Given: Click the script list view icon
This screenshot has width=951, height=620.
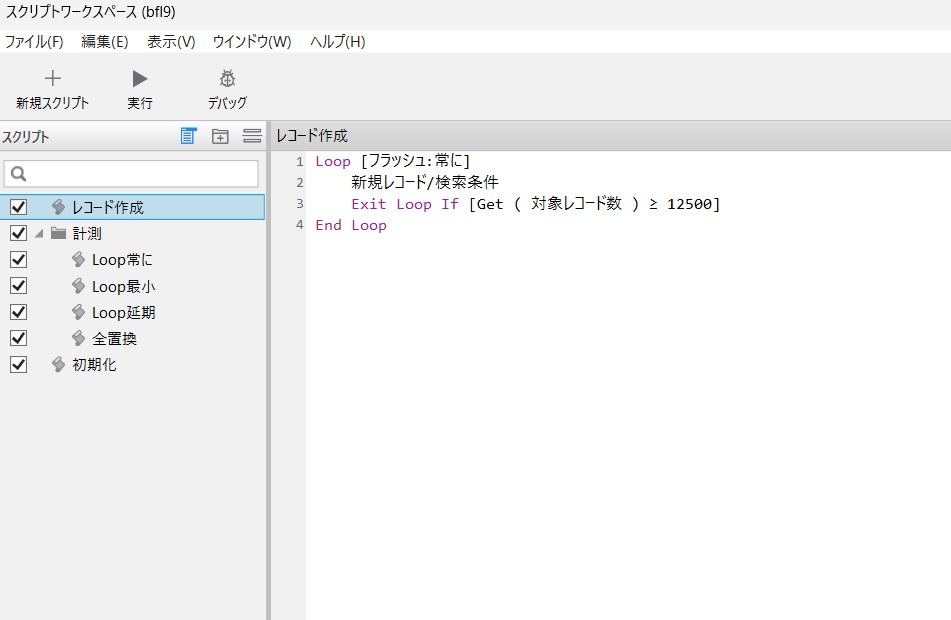Looking at the screenshot, I should 189,136.
